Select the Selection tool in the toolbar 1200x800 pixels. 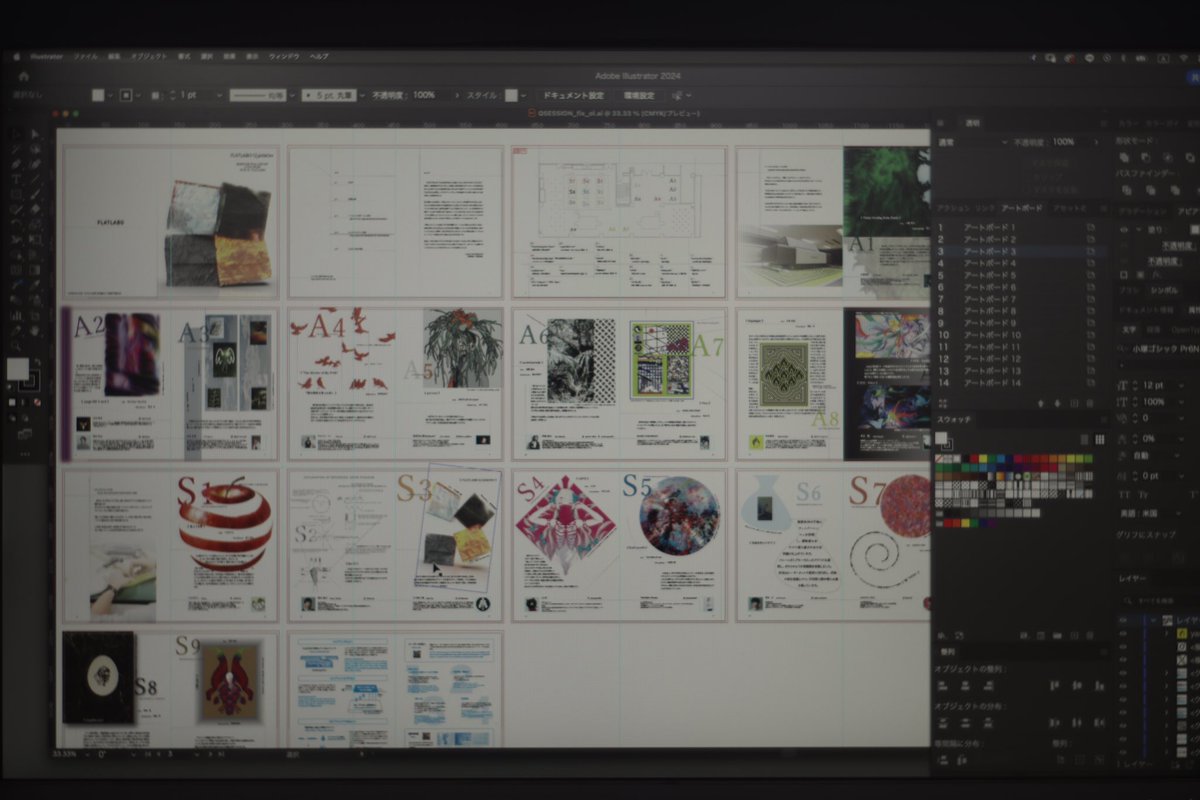[x=17, y=133]
